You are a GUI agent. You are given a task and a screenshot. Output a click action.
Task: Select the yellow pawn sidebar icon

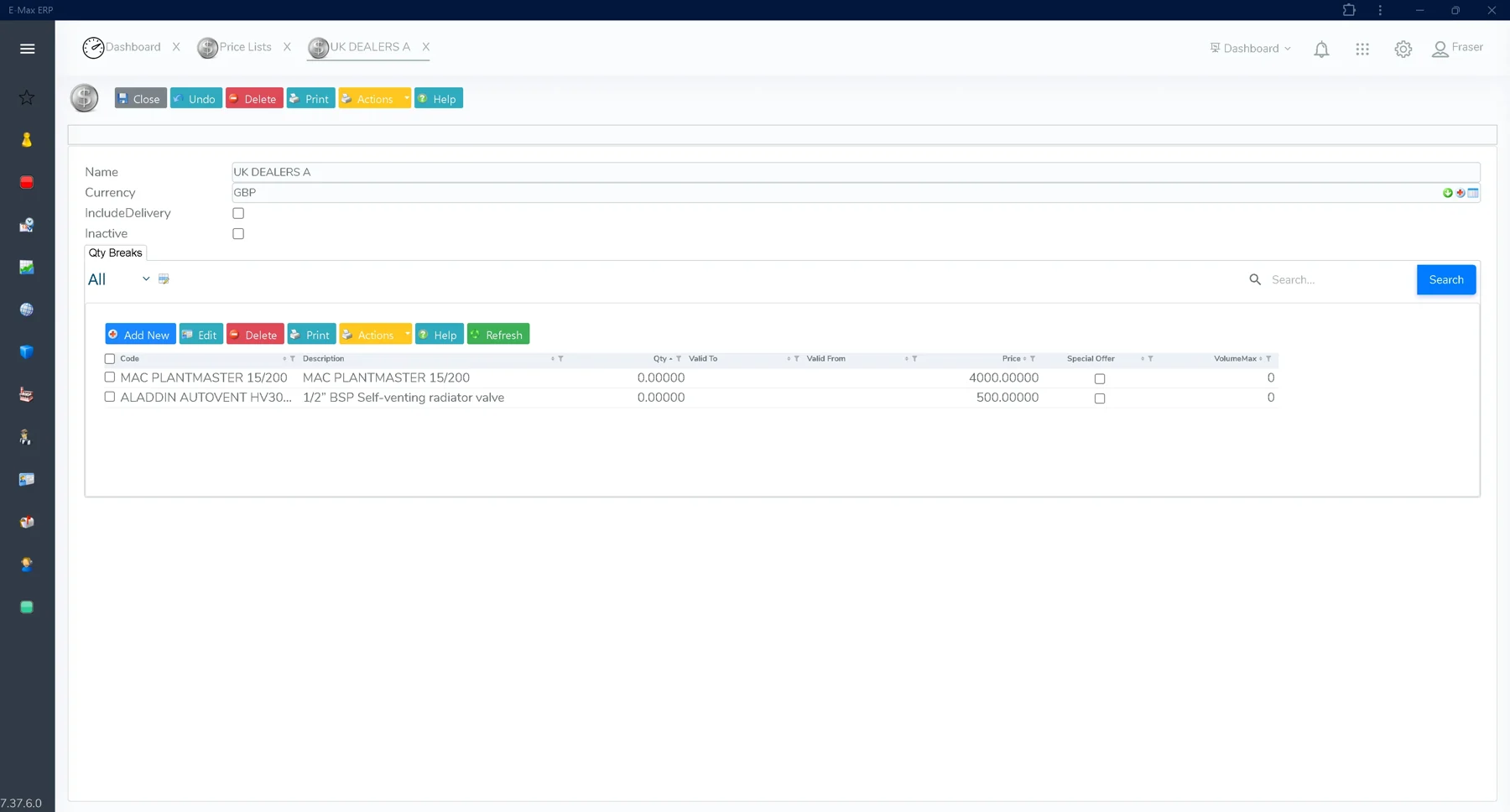point(27,140)
